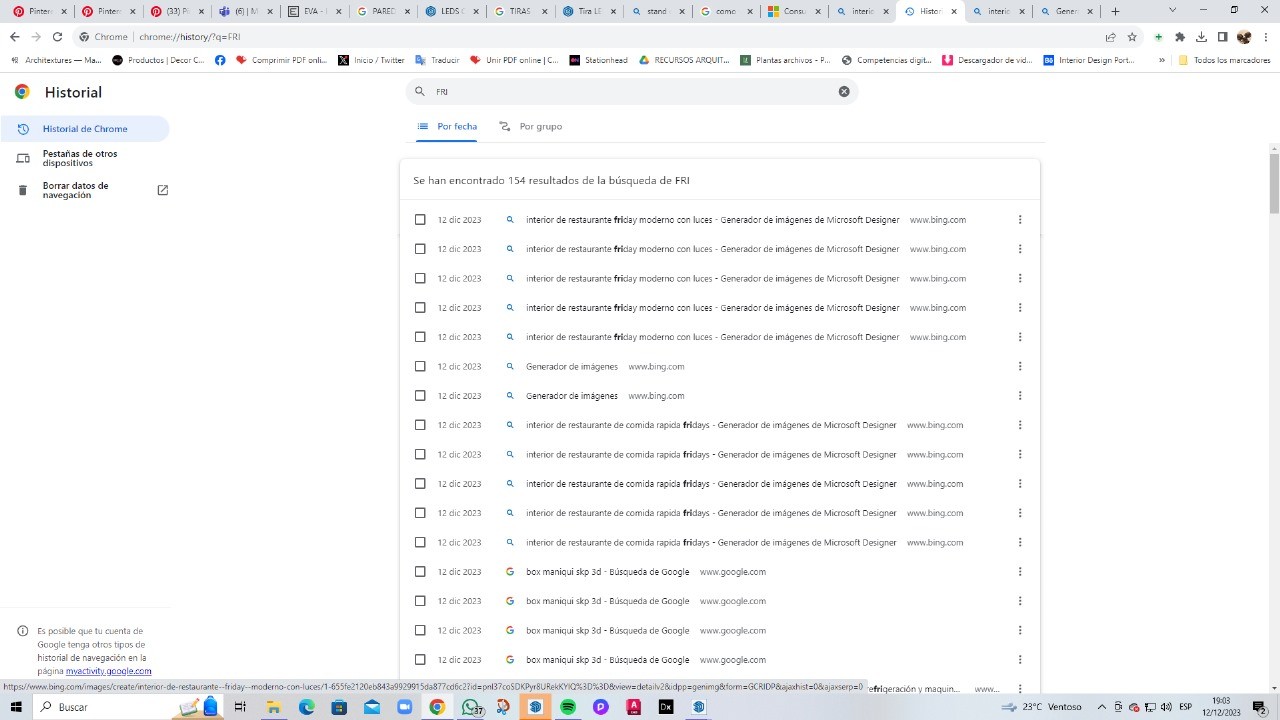Open the 23°C Ventoso weather widget
Viewport: 1280px width, 720px height.
1044,707
